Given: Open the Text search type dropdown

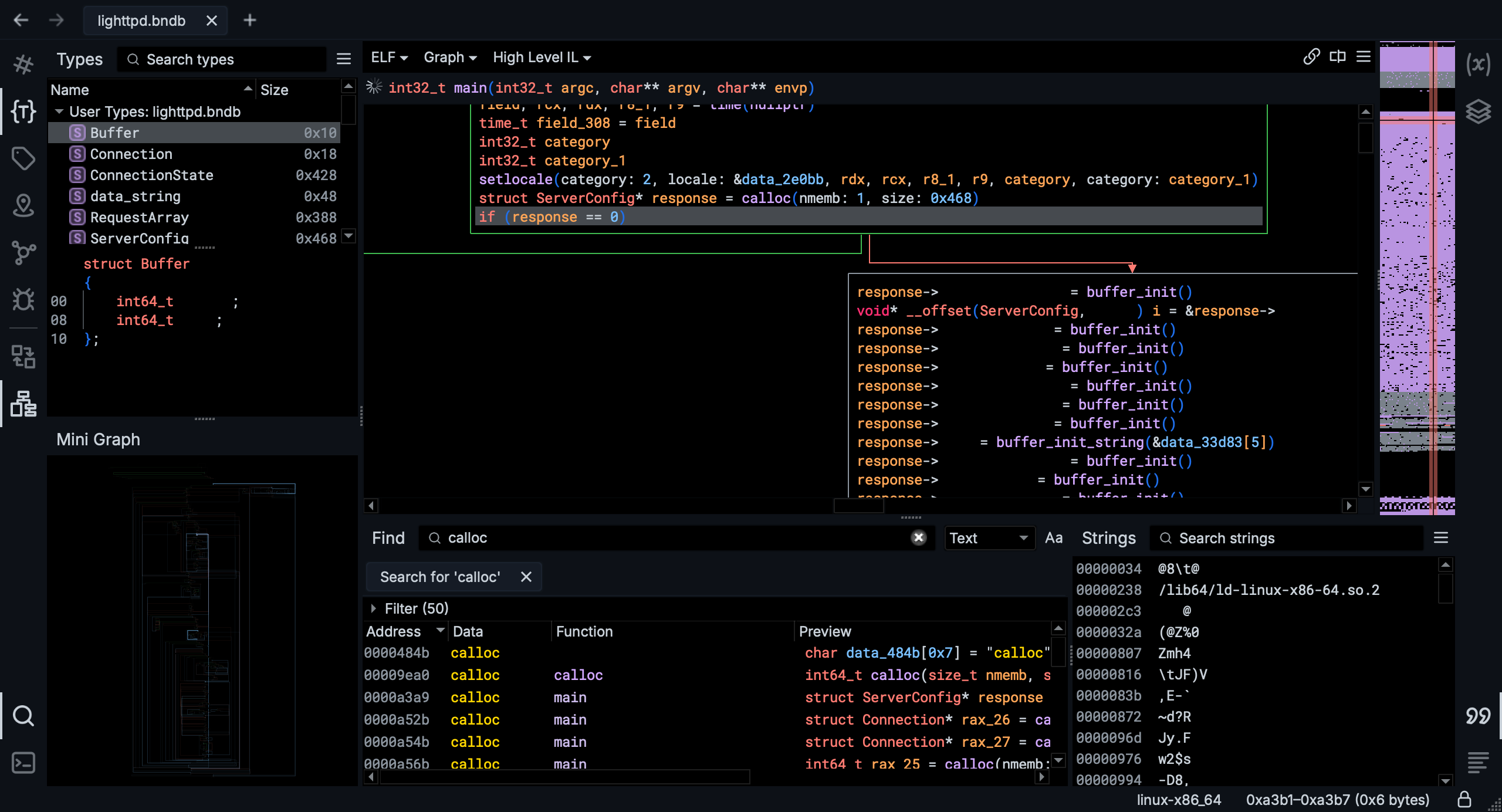Looking at the screenshot, I should click(x=989, y=538).
